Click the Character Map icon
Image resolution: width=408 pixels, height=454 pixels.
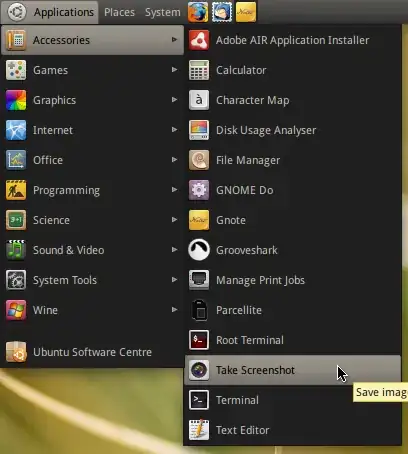199,100
